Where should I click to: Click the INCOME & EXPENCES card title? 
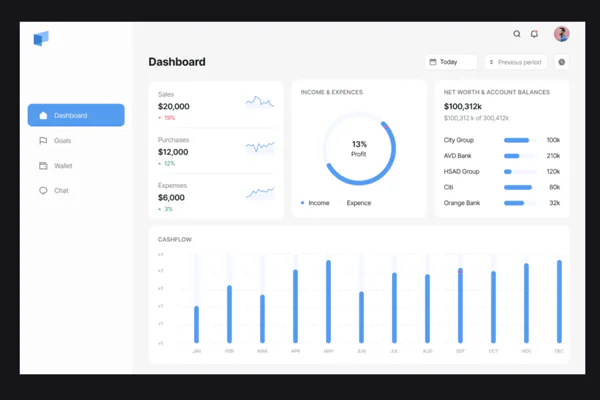click(331, 92)
